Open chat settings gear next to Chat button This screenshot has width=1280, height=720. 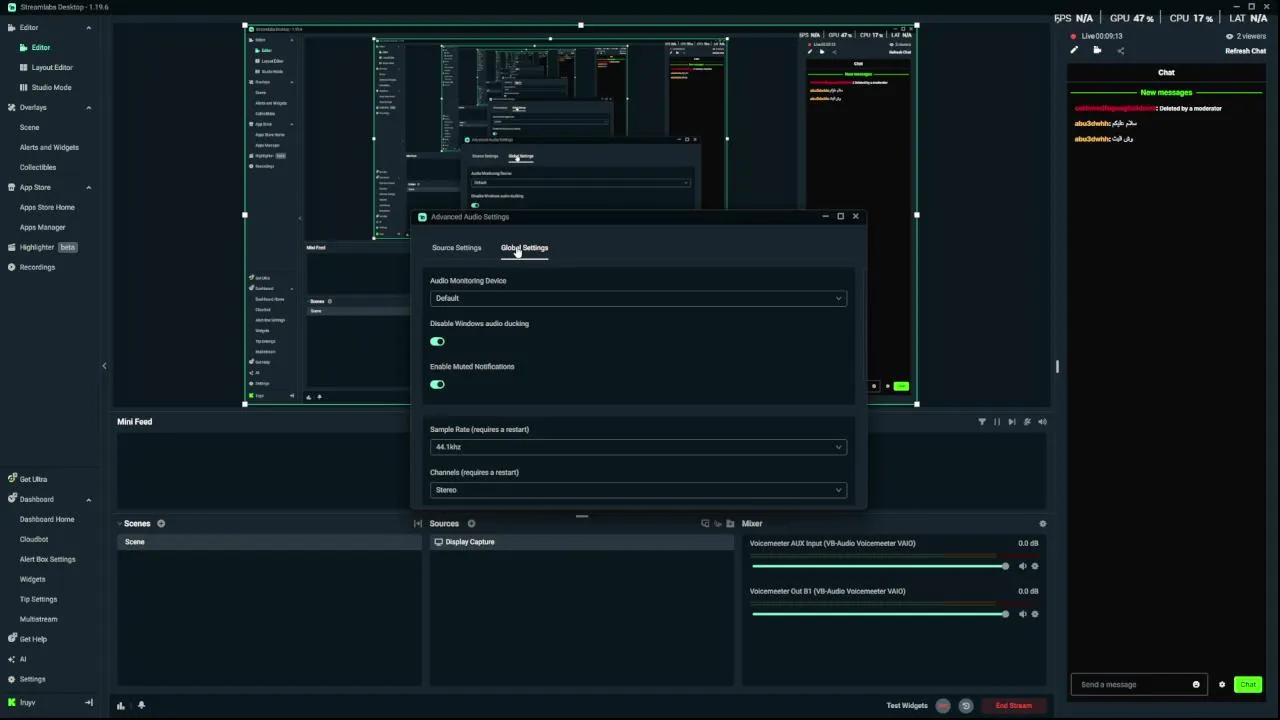[1222, 685]
